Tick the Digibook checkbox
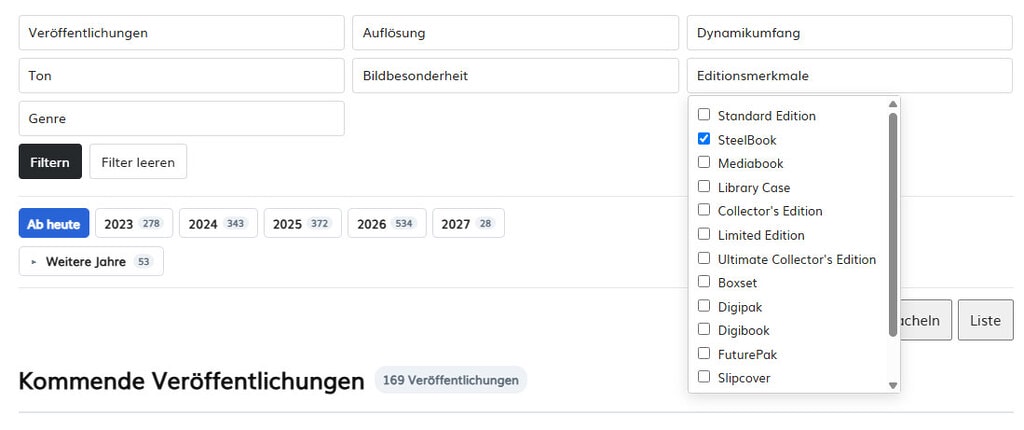The width and height of the screenshot is (1024, 430). [703, 330]
